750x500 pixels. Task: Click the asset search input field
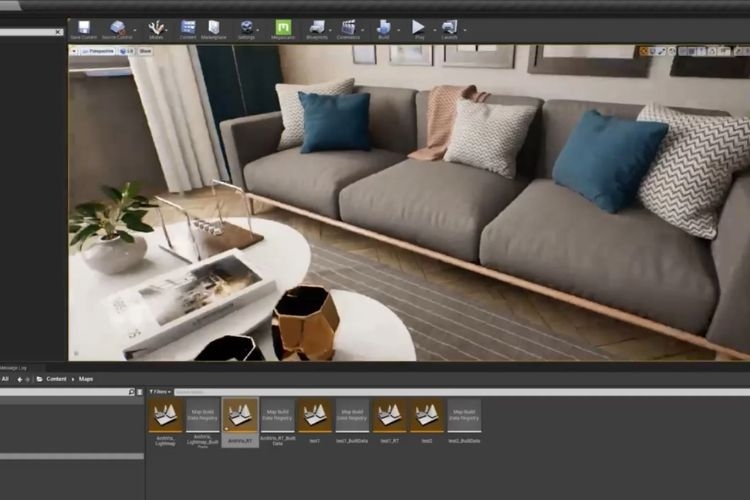point(462,392)
